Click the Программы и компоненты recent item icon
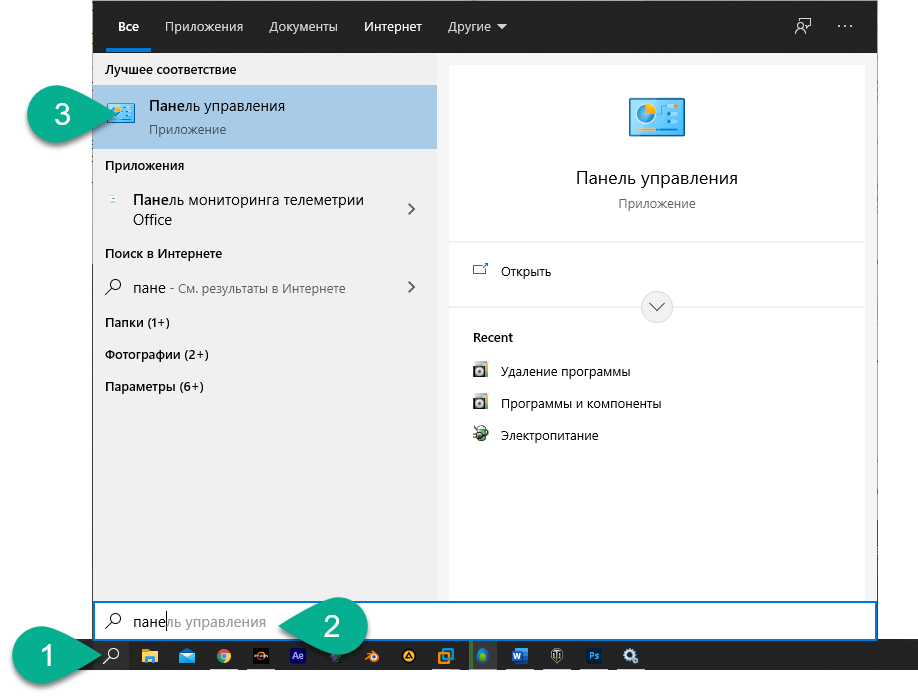918x696 pixels. pyautogui.click(x=480, y=402)
